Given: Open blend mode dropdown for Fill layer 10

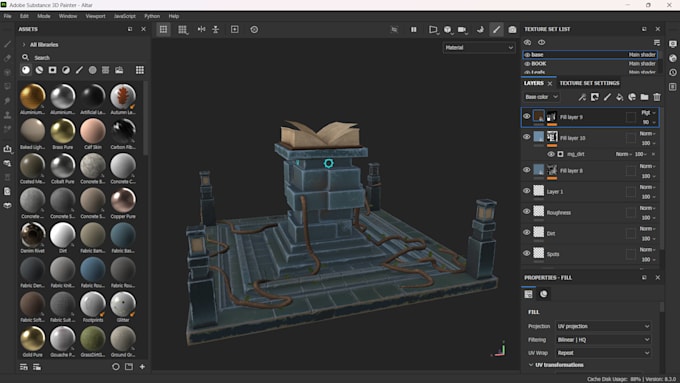Looking at the screenshot, I should pos(647,134).
